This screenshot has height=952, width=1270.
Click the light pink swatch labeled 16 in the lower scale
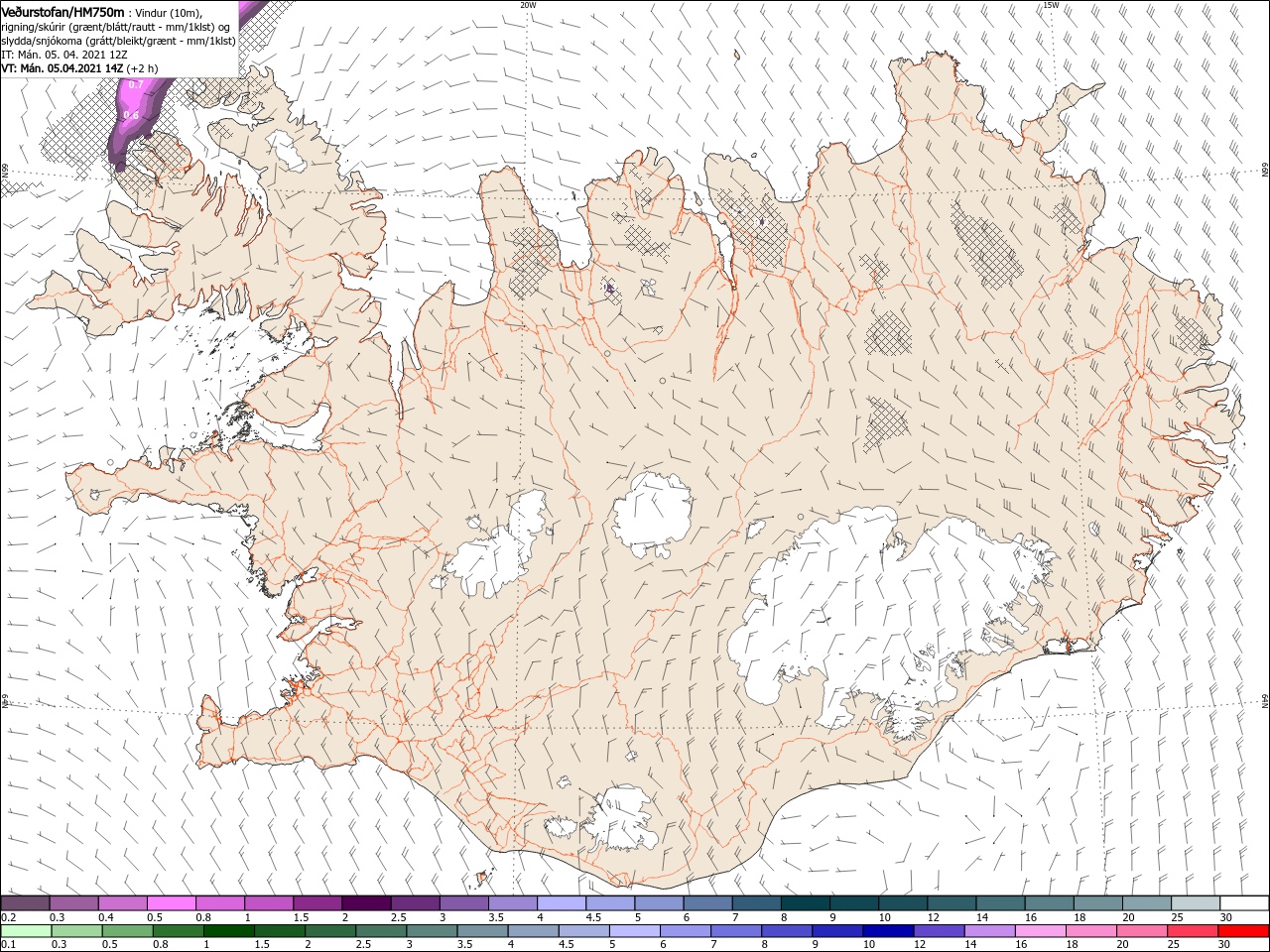coord(1041,931)
